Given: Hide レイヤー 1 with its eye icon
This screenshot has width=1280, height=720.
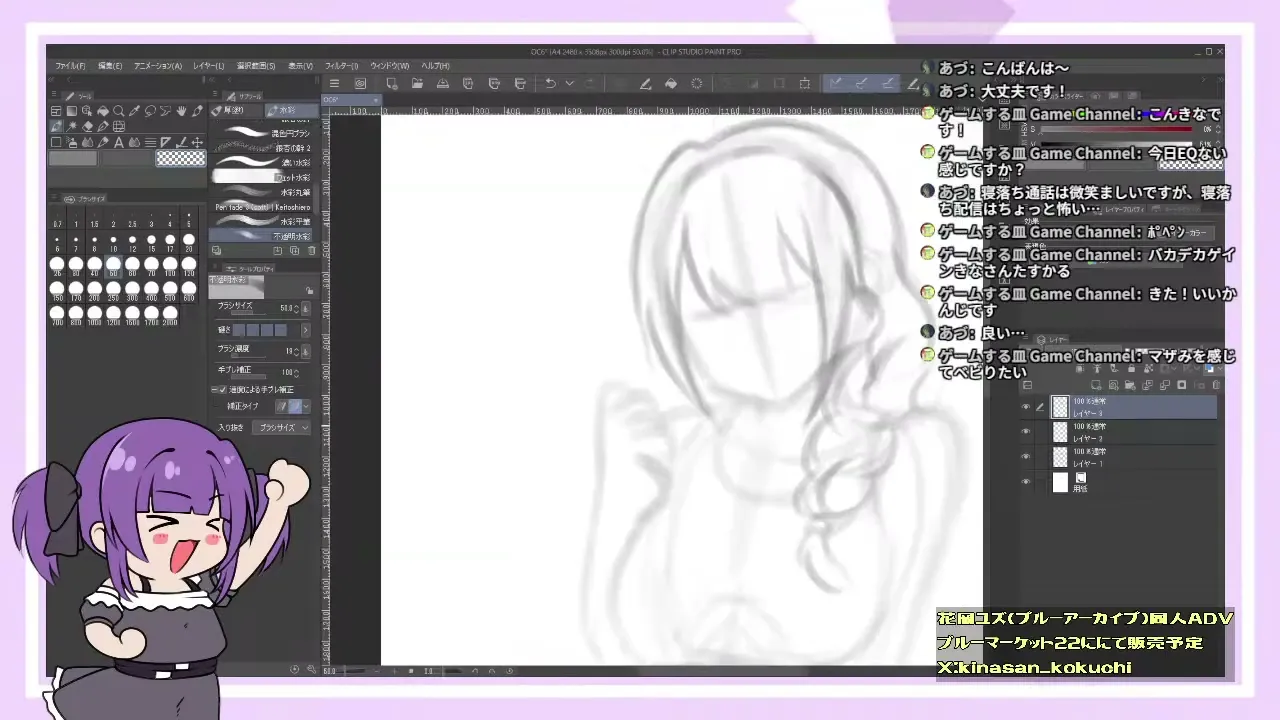Looking at the screenshot, I should [x=1025, y=456].
